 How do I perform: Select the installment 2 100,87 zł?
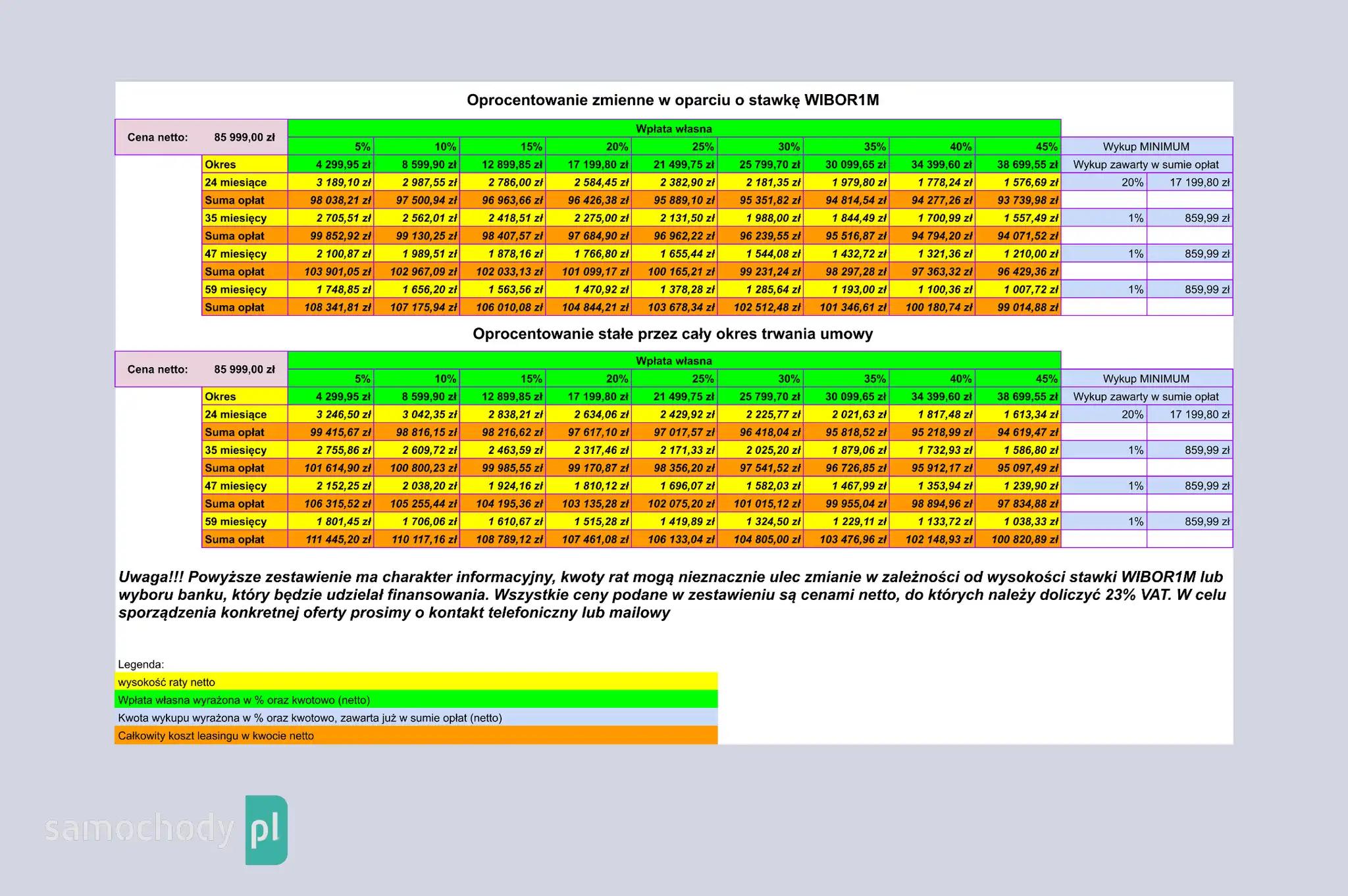(x=331, y=253)
